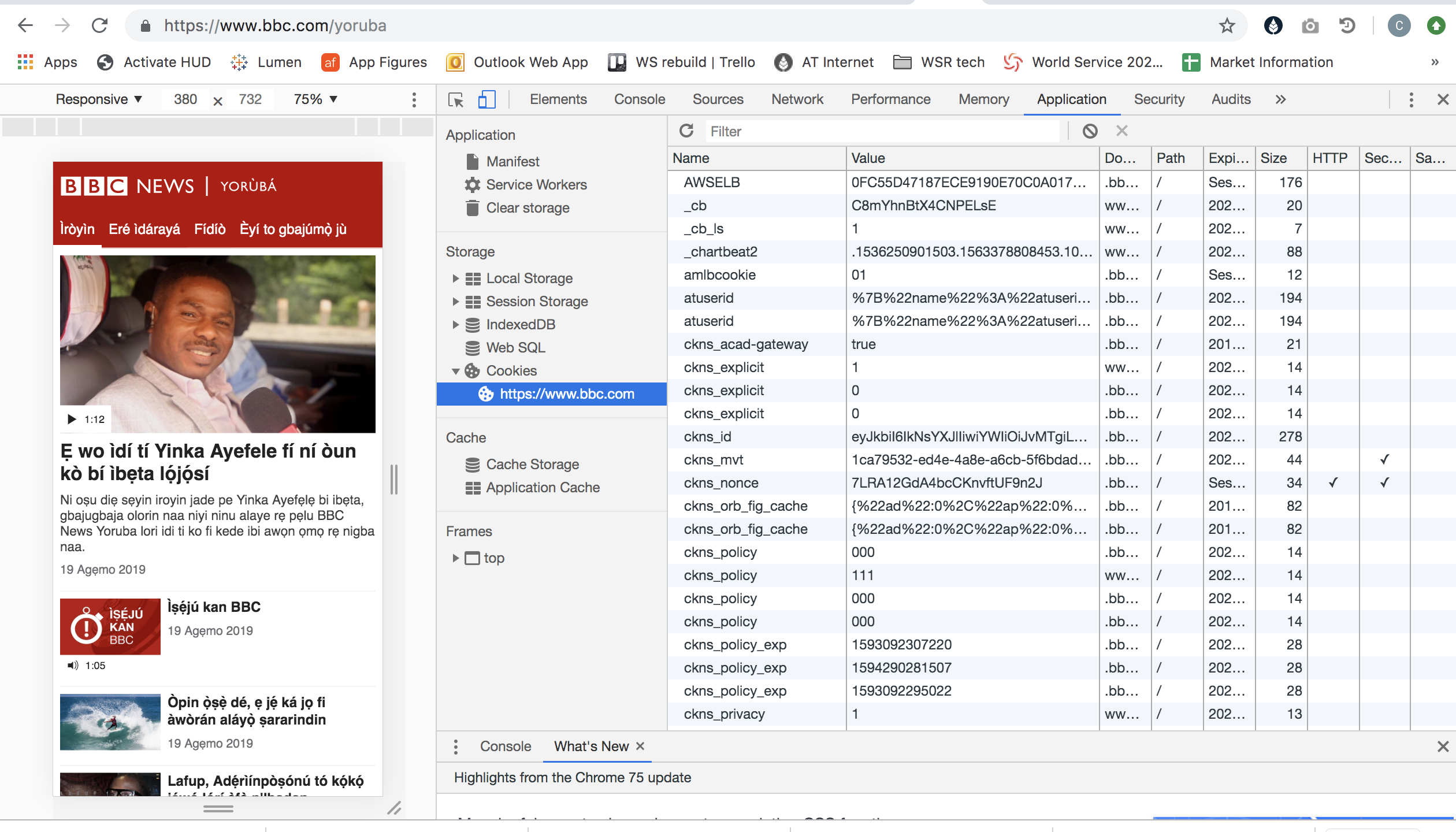Viewport: 1456px width, 832px height.
Task: Open the Ìròyìn navigation link
Action: pos(76,229)
